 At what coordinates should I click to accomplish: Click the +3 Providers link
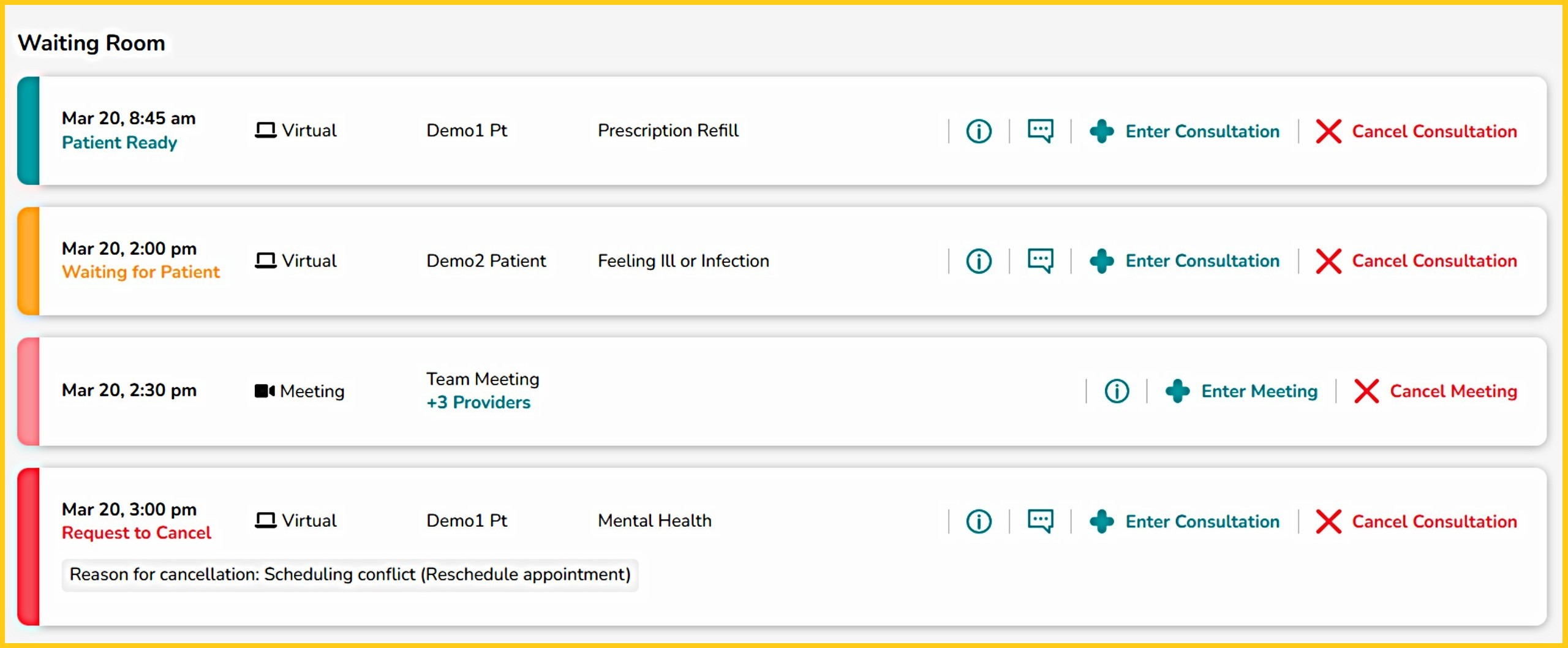pos(478,402)
